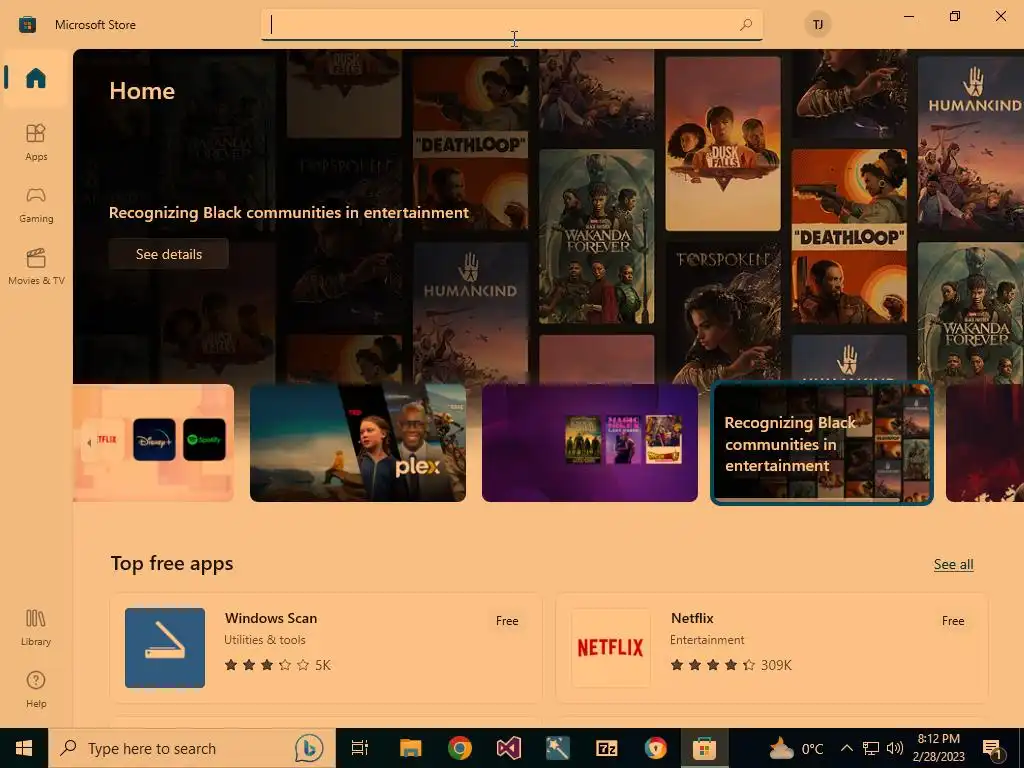This screenshot has height=768, width=1024.
Task: Open See all top free apps
Action: click(x=953, y=564)
